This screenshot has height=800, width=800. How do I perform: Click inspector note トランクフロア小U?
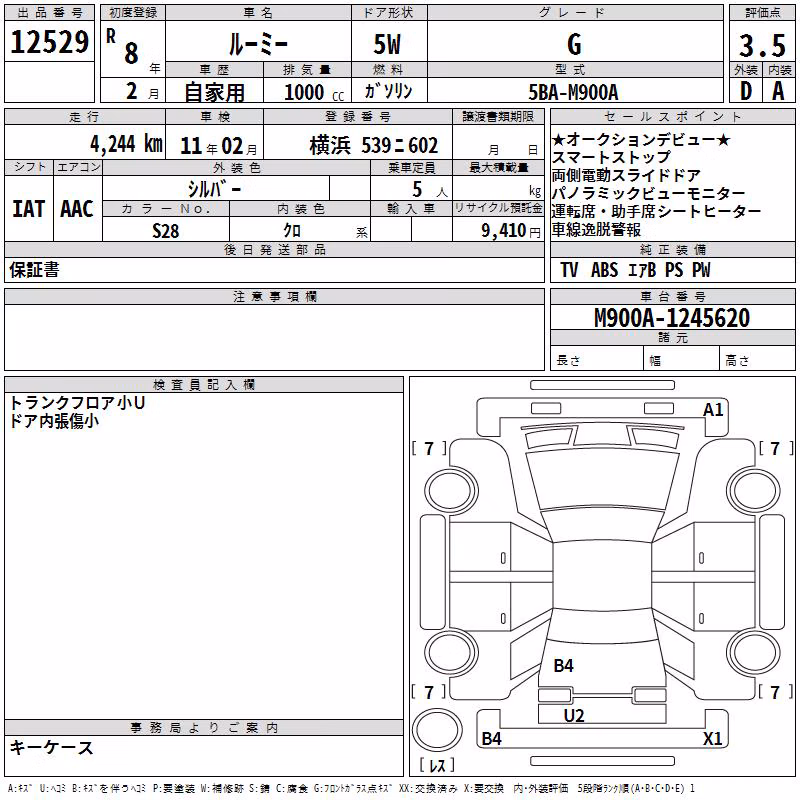click(x=77, y=403)
